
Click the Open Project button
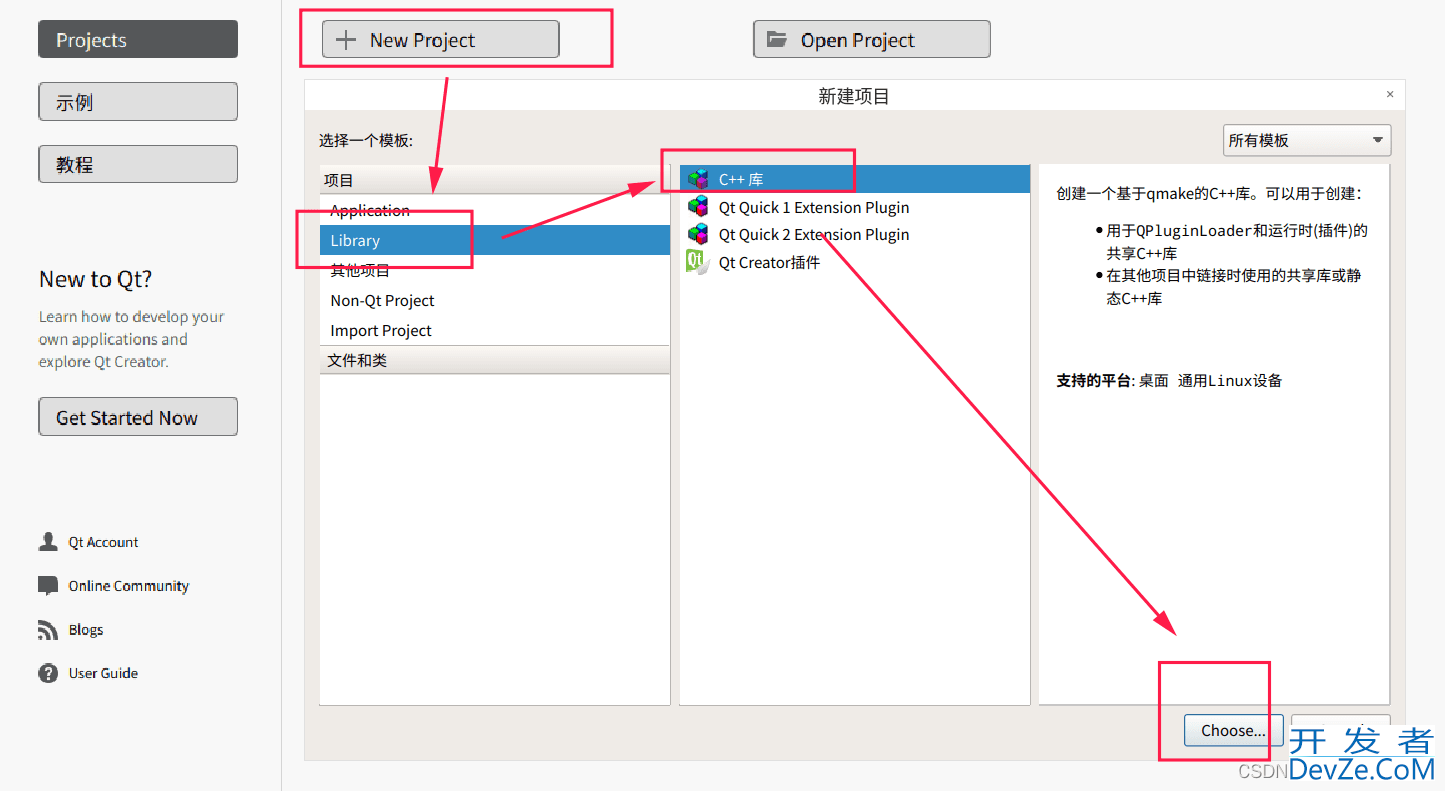[872, 40]
